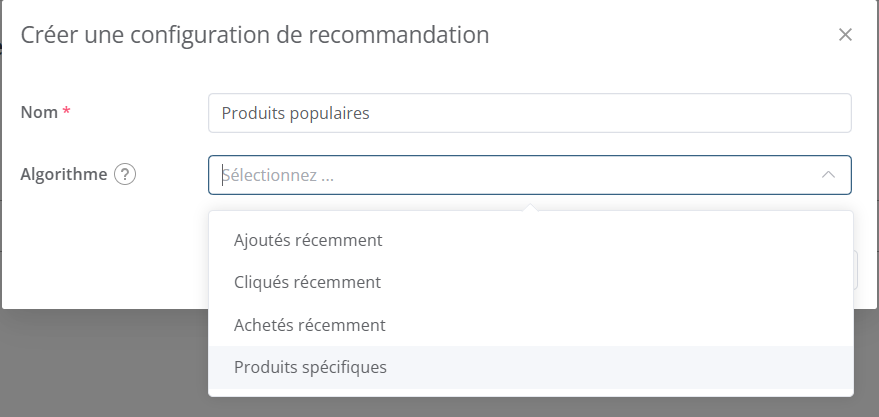The image size is (879, 417).
Task: Click the Nom text field containing 'Produits populaires'
Action: [x=529, y=113]
